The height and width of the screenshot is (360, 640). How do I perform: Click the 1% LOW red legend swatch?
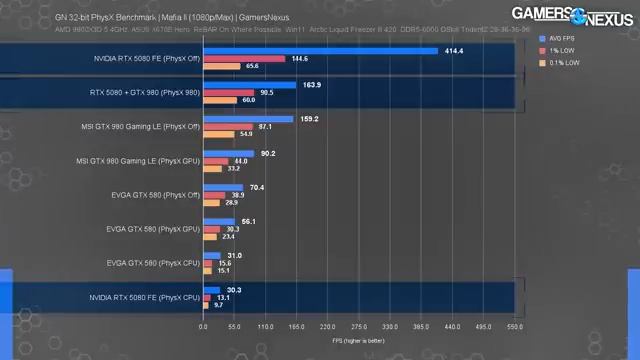[x=542, y=51]
